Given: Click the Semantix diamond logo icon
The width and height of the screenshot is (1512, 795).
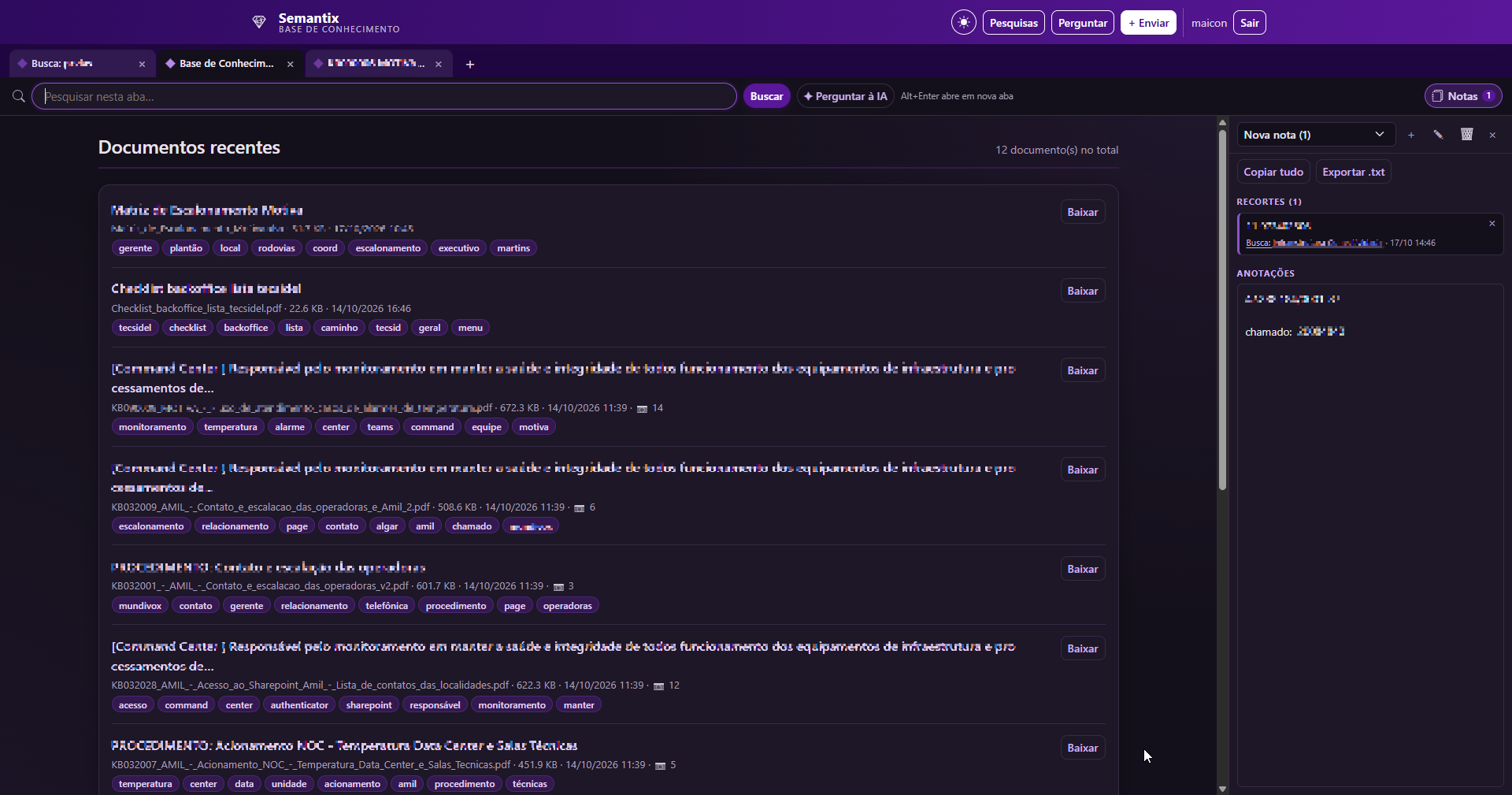Looking at the screenshot, I should (x=259, y=22).
